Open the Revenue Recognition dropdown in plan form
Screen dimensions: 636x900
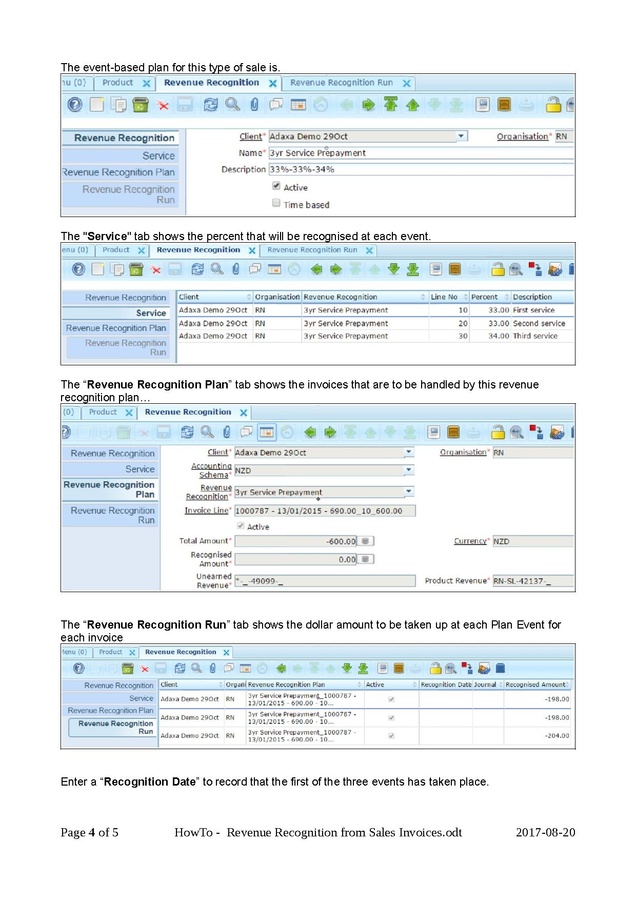click(x=408, y=492)
